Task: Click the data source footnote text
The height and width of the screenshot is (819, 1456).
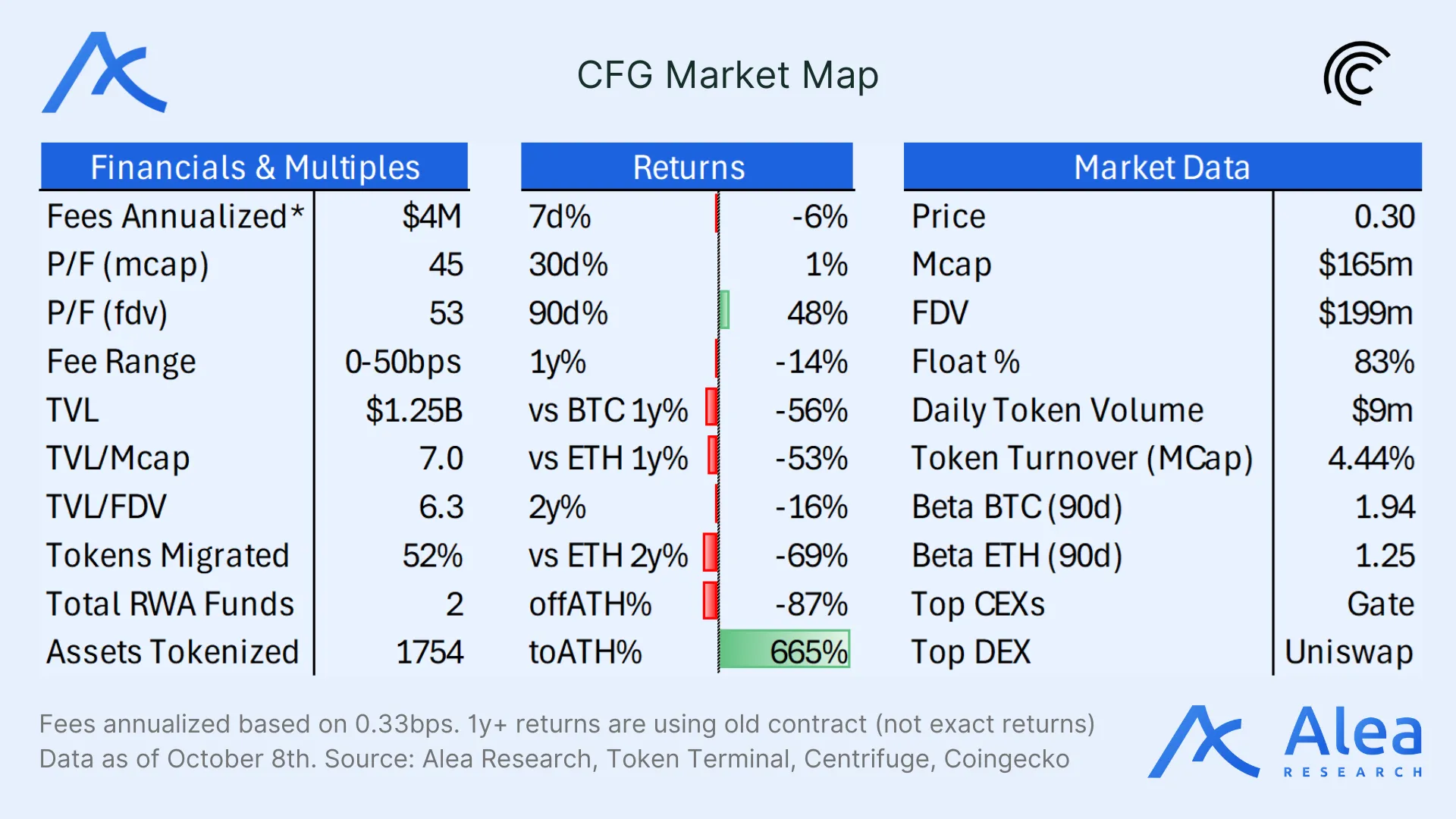Action: (554, 758)
